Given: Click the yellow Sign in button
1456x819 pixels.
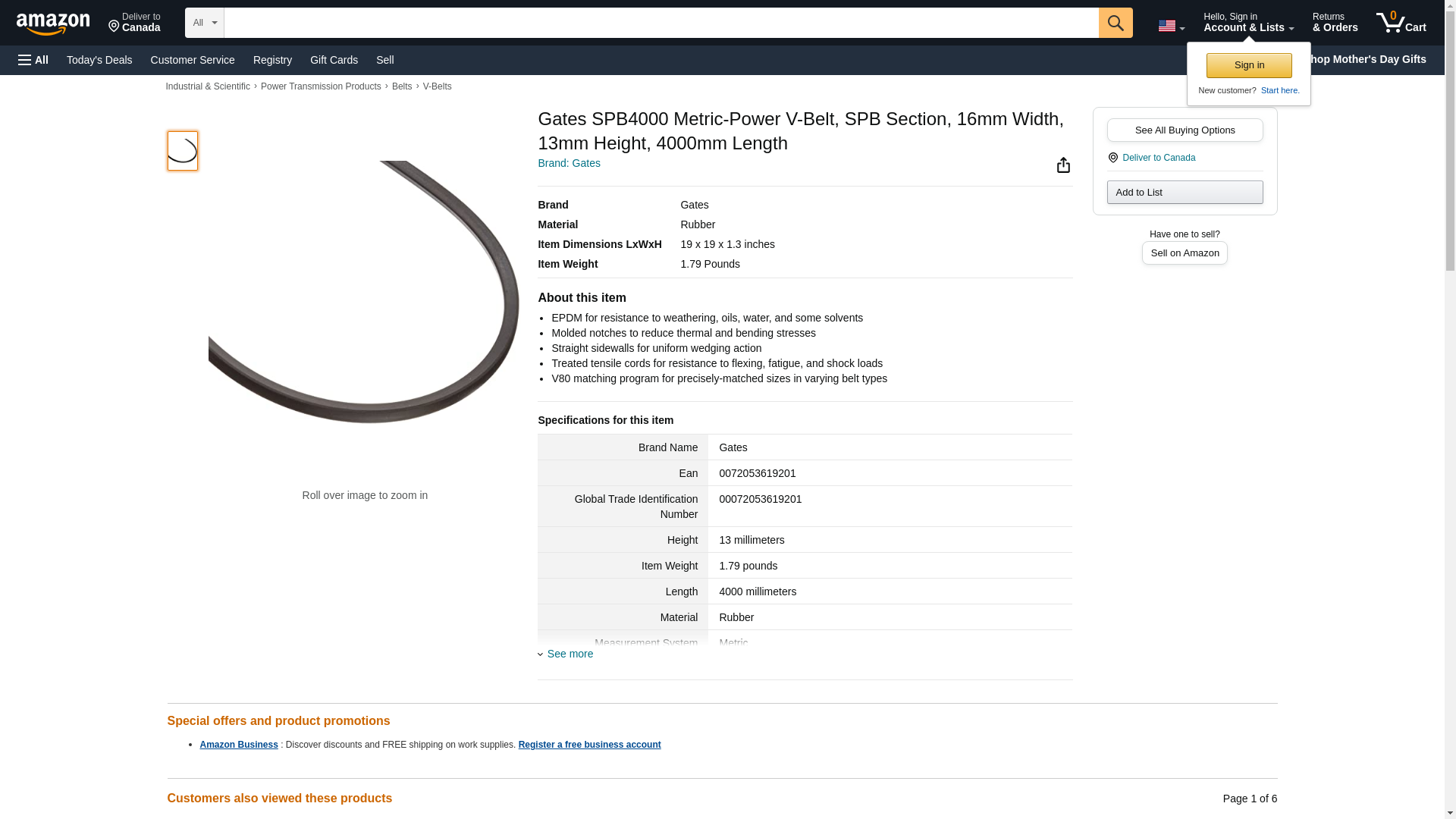Looking at the screenshot, I should 1248,65.
